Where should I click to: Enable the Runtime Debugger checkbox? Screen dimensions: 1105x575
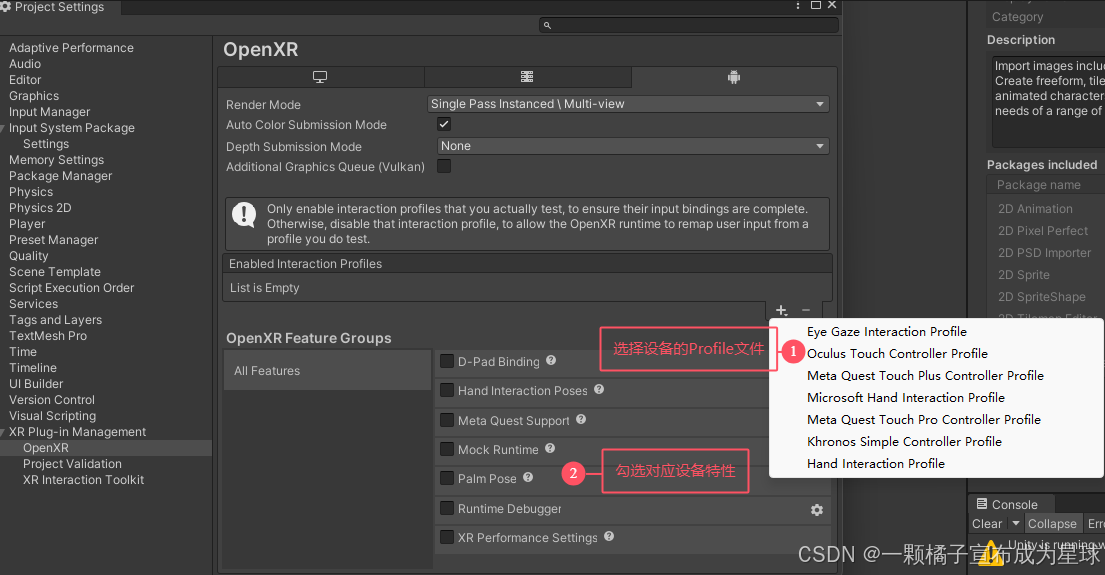[447, 508]
